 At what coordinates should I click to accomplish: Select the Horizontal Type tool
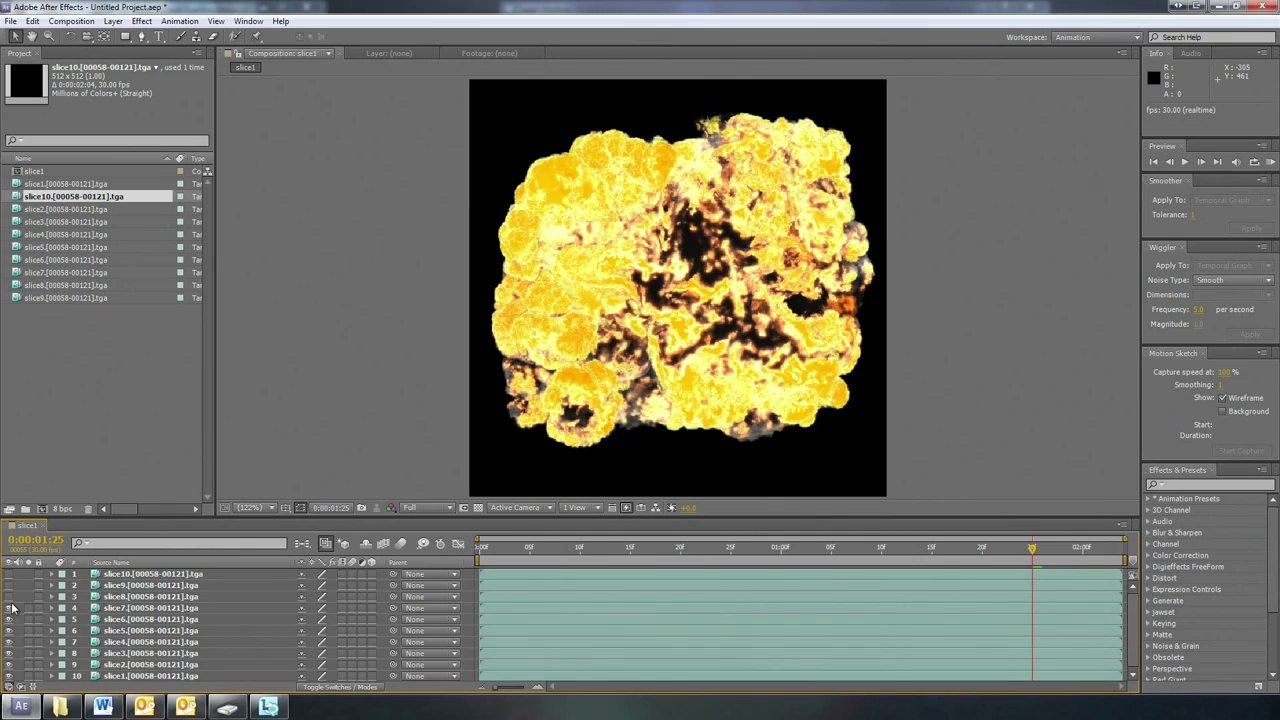click(158, 37)
